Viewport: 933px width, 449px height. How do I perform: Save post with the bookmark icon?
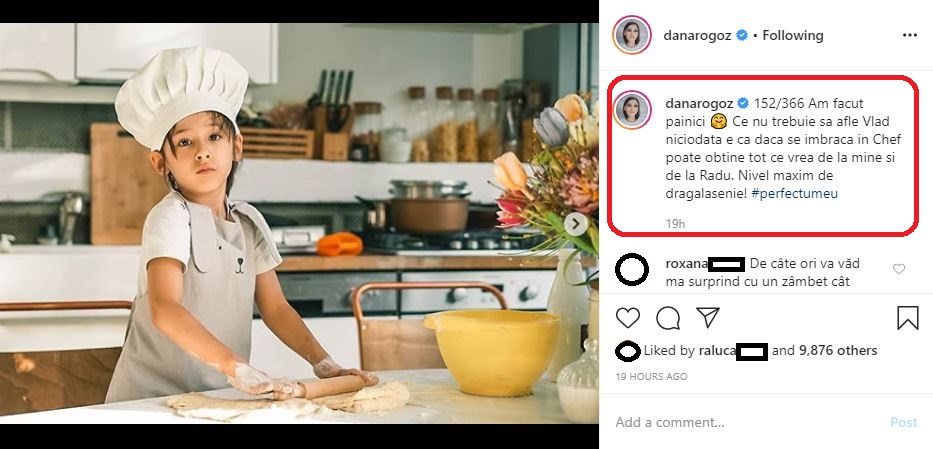[x=907, y=318]
